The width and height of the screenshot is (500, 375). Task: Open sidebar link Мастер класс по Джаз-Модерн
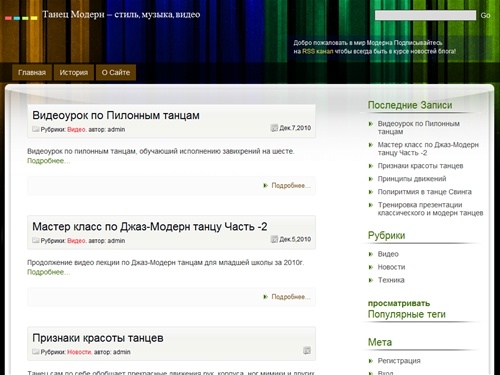428,149
